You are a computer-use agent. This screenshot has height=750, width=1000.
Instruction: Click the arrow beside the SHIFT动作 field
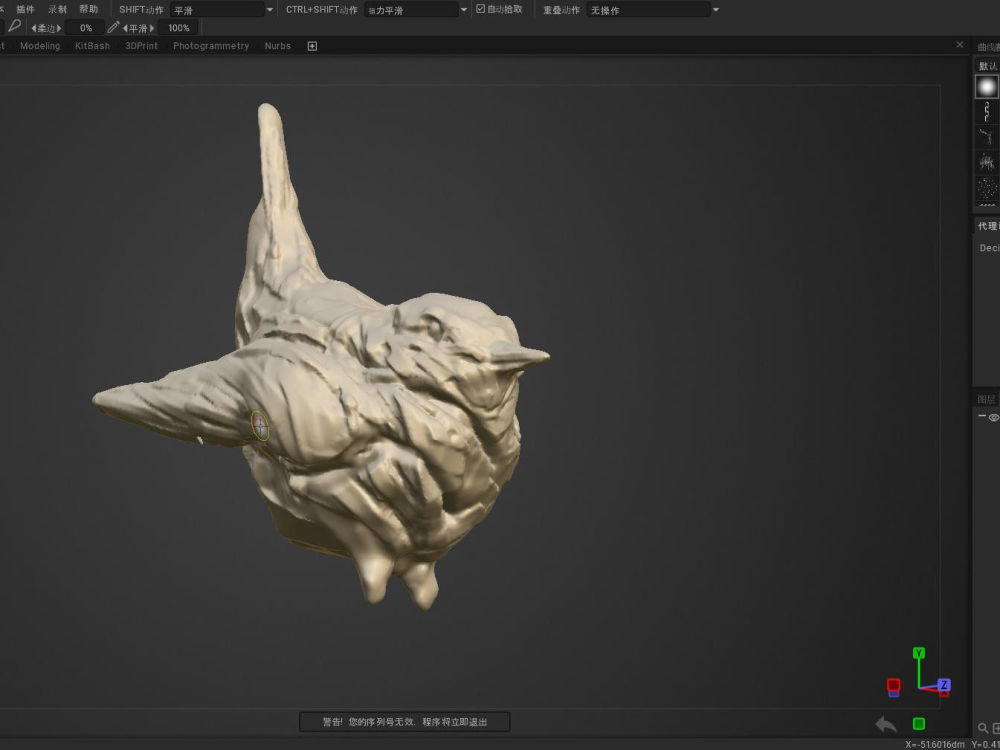(270, 10)
